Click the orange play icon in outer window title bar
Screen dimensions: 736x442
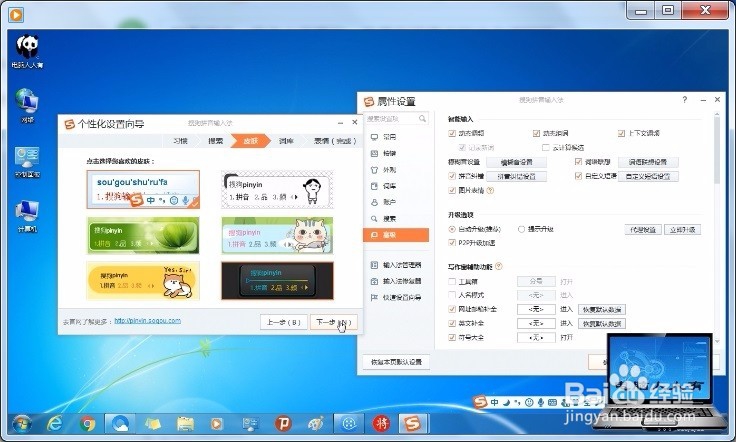pos(16,15)
